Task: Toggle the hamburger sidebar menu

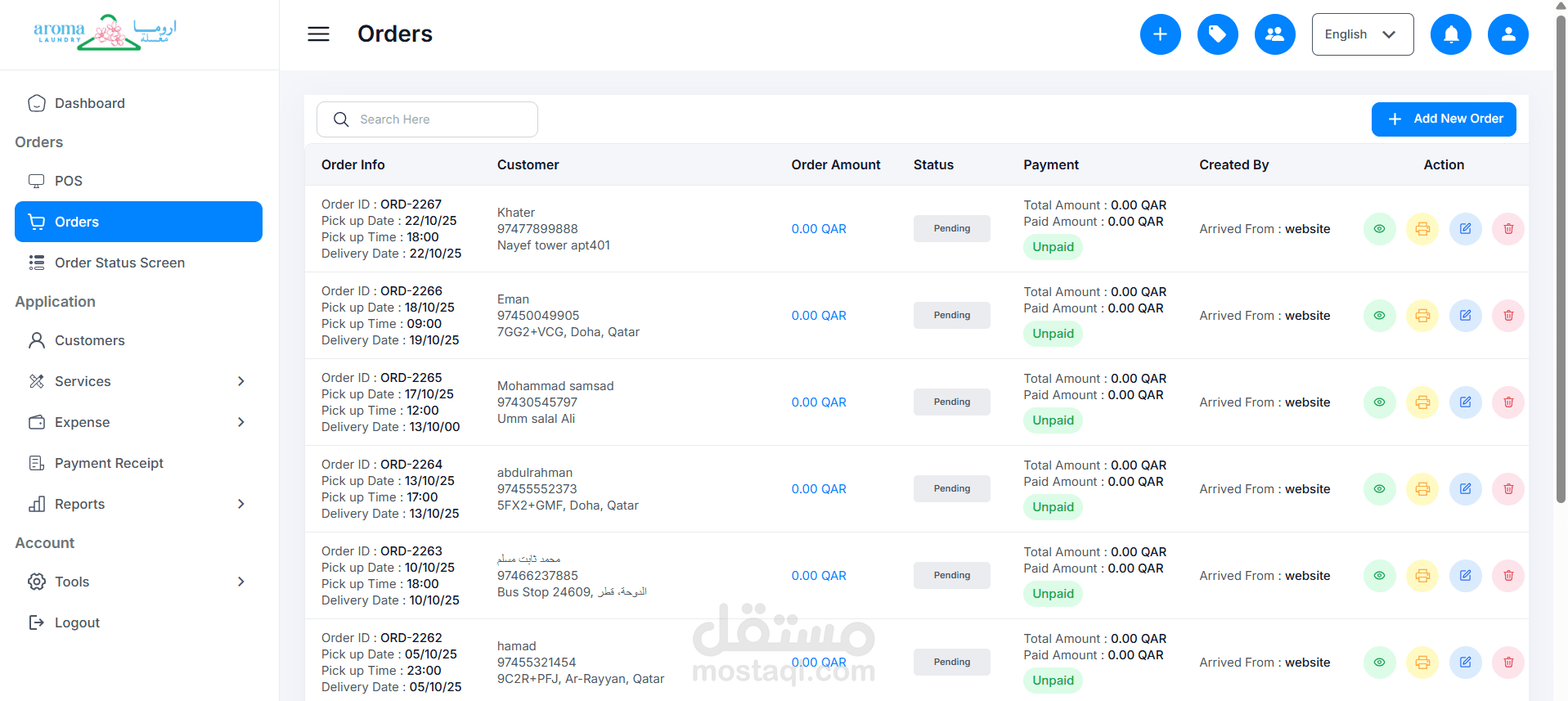Action: pyautogui.click(x=318, y=34)
